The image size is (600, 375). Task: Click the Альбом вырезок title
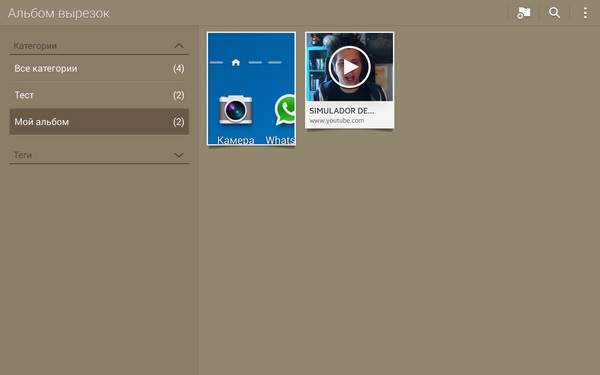pos(59,13)
